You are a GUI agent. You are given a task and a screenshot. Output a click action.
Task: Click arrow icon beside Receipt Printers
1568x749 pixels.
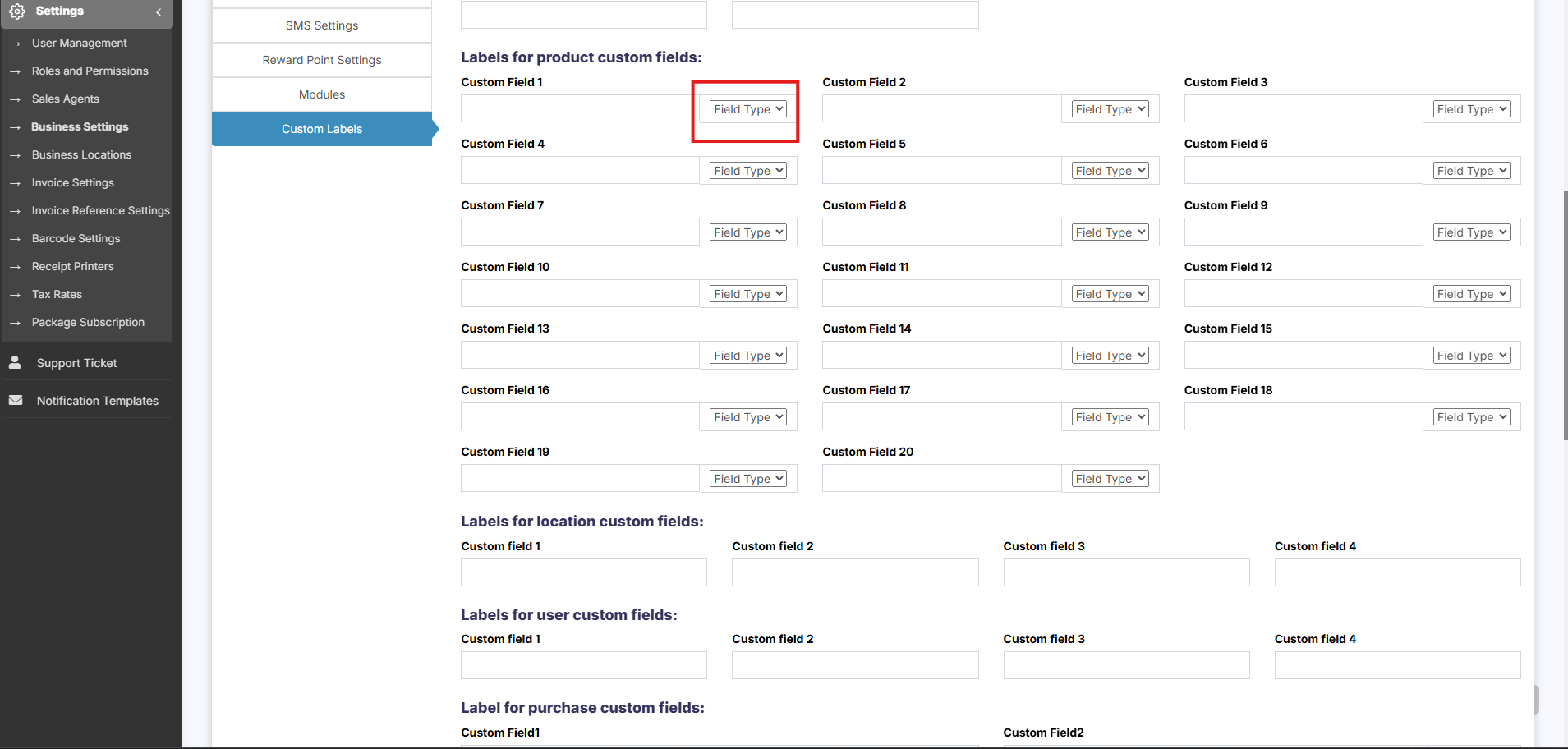pos(15,267)
